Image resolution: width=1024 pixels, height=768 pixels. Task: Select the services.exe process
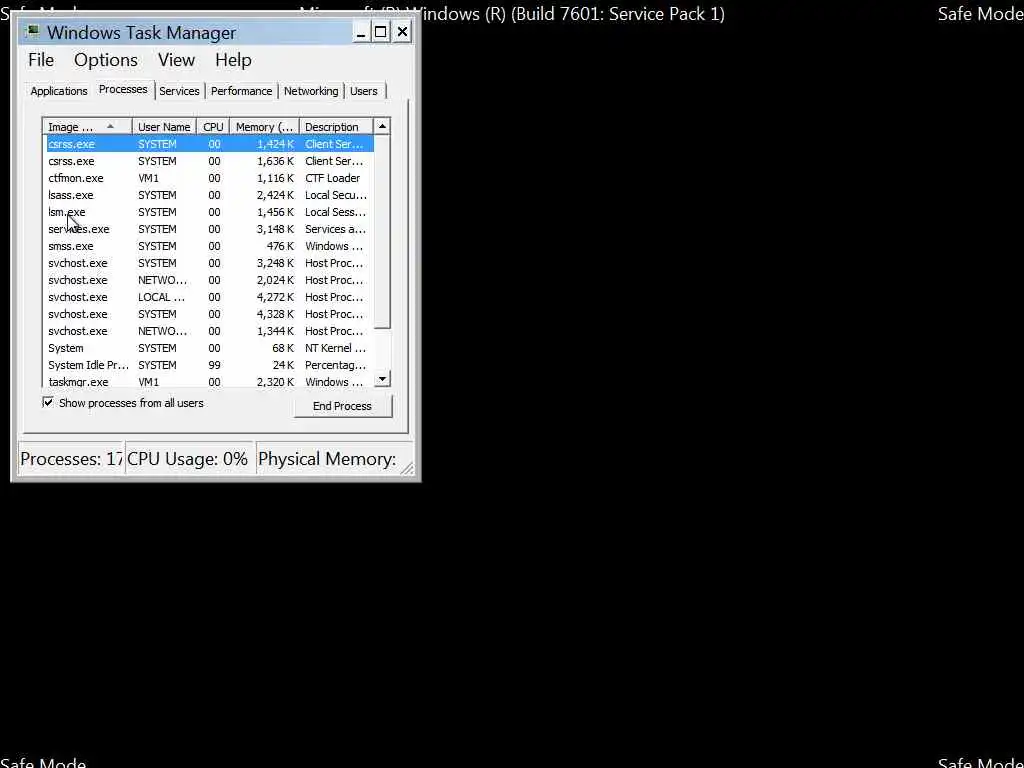tap(209, 229)
